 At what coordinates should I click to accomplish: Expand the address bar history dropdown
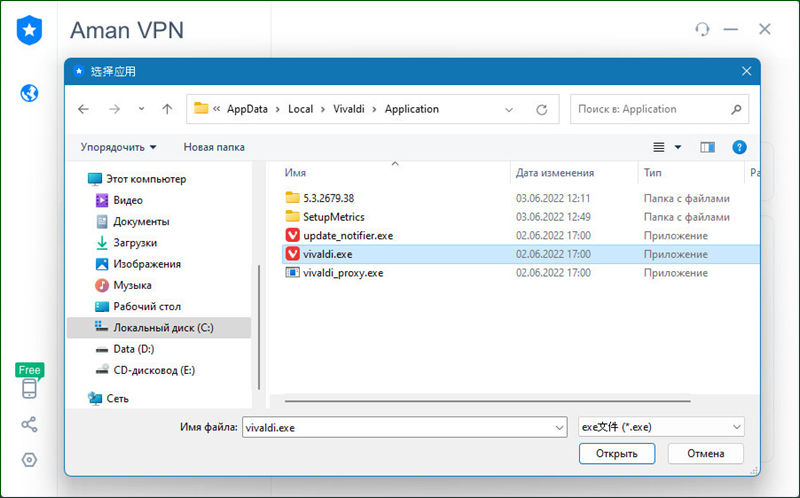(x=509, y=109)
